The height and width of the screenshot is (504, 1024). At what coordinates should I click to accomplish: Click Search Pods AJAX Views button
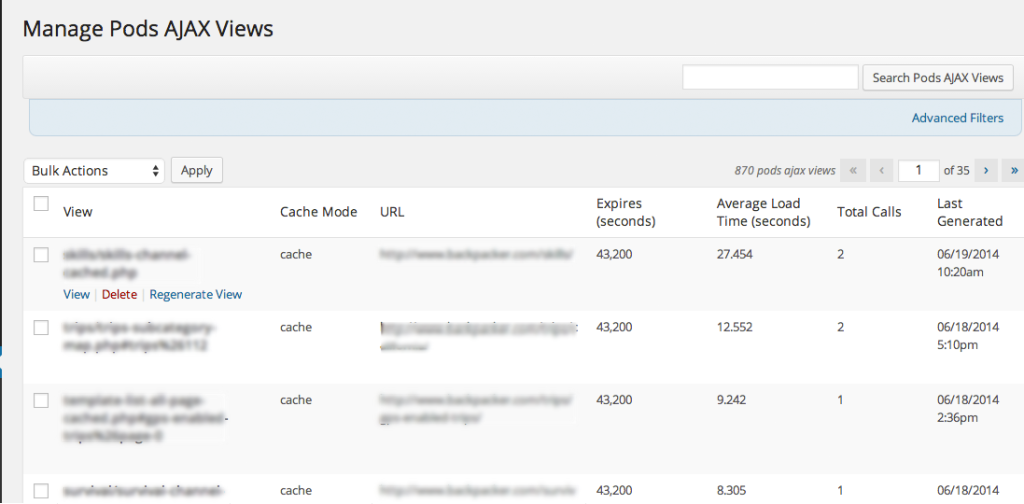[x=938, y=78]
